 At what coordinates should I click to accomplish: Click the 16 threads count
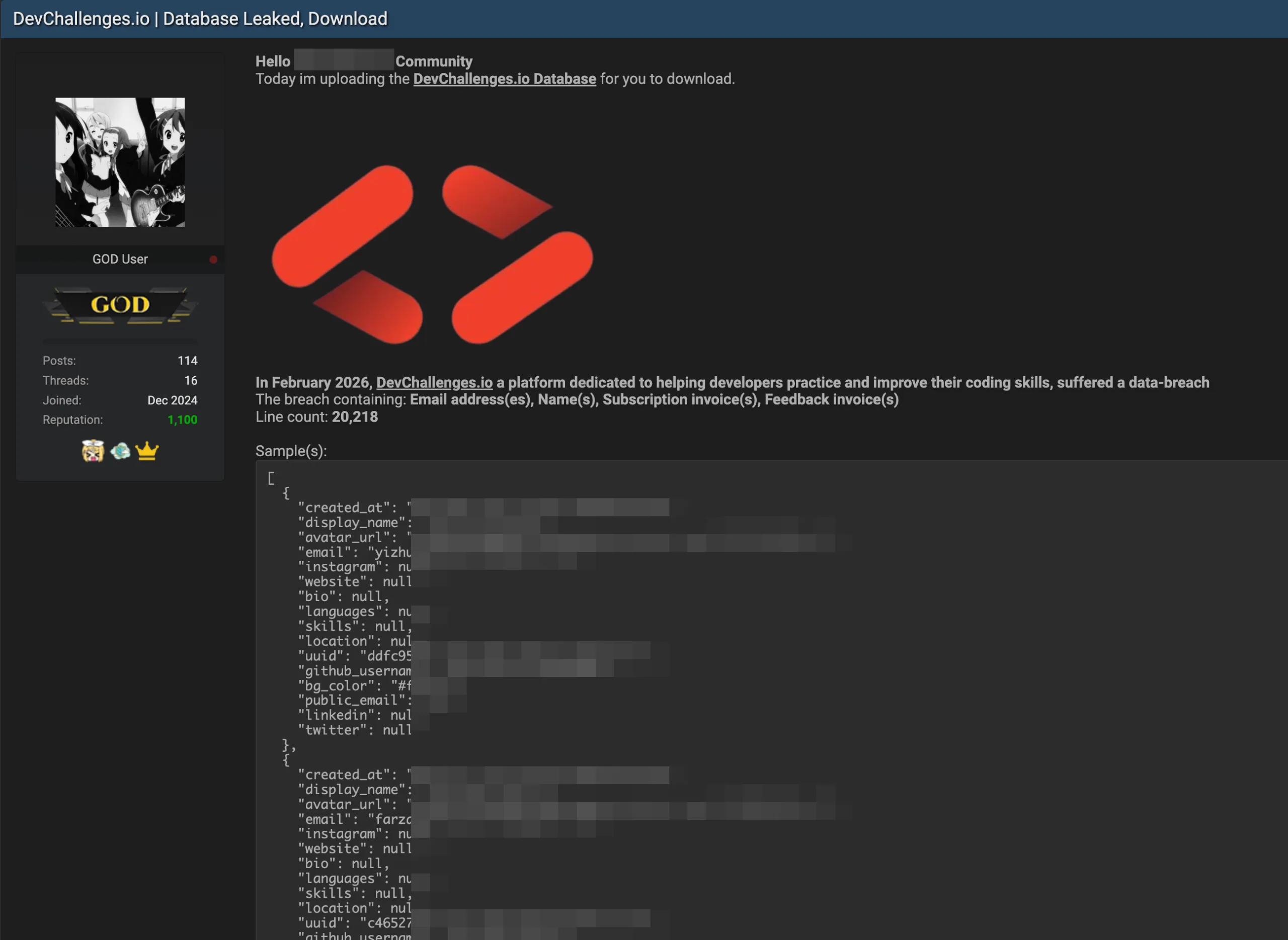(191, 381)
